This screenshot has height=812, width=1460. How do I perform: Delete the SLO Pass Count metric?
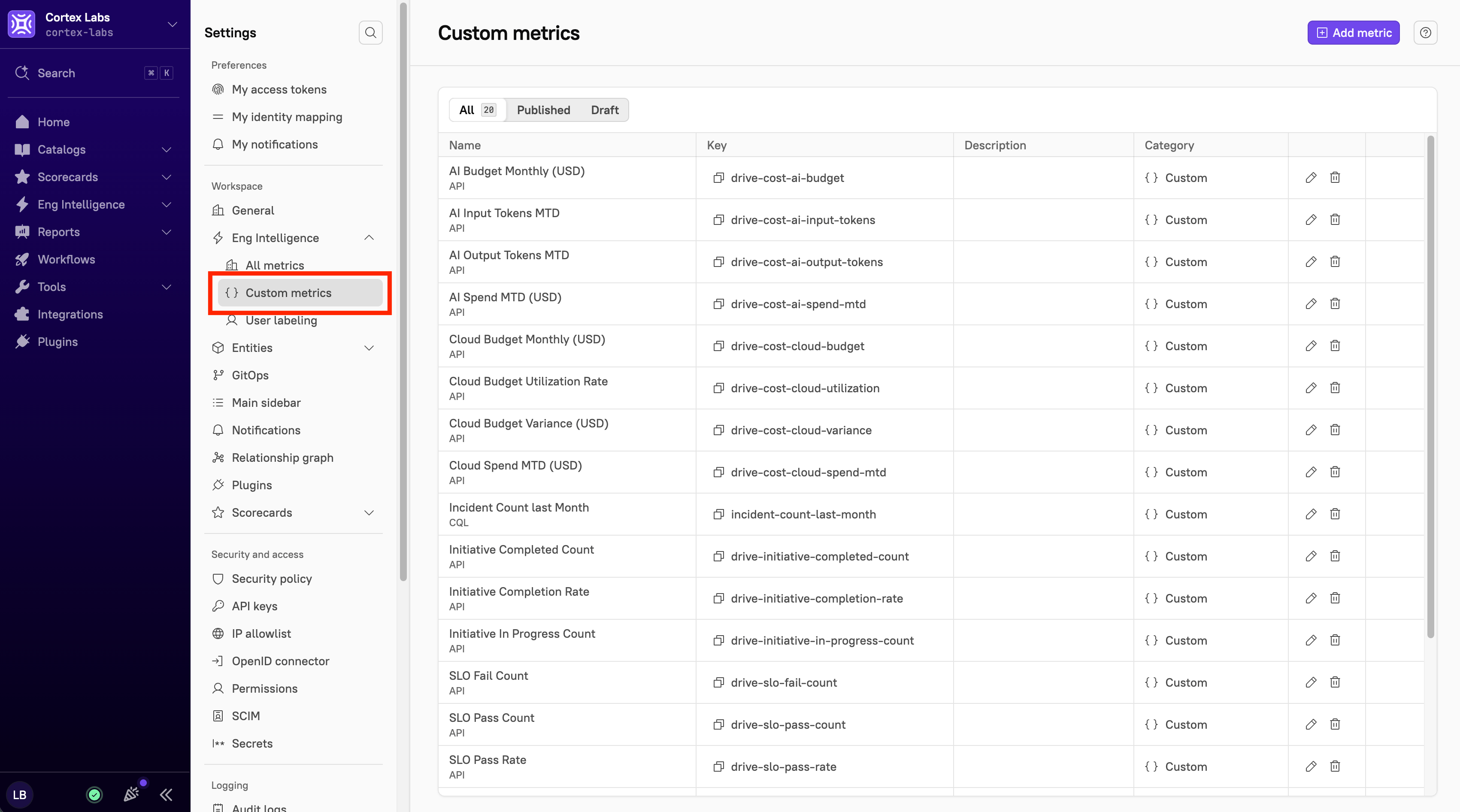point(1335,724)
